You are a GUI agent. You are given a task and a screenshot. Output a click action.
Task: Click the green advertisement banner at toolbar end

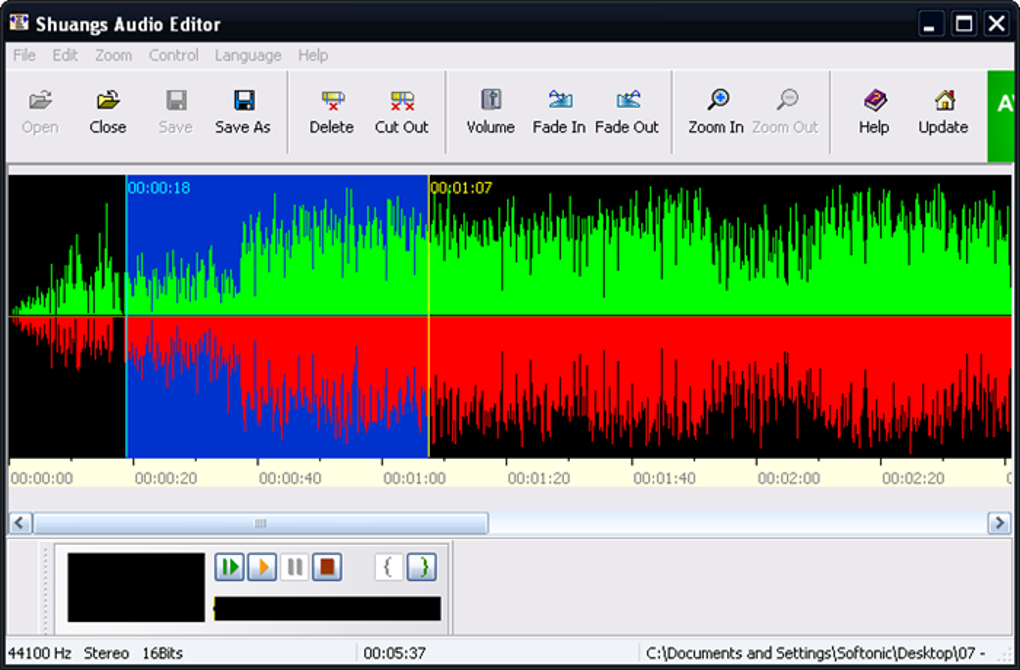coord(1000,116)
